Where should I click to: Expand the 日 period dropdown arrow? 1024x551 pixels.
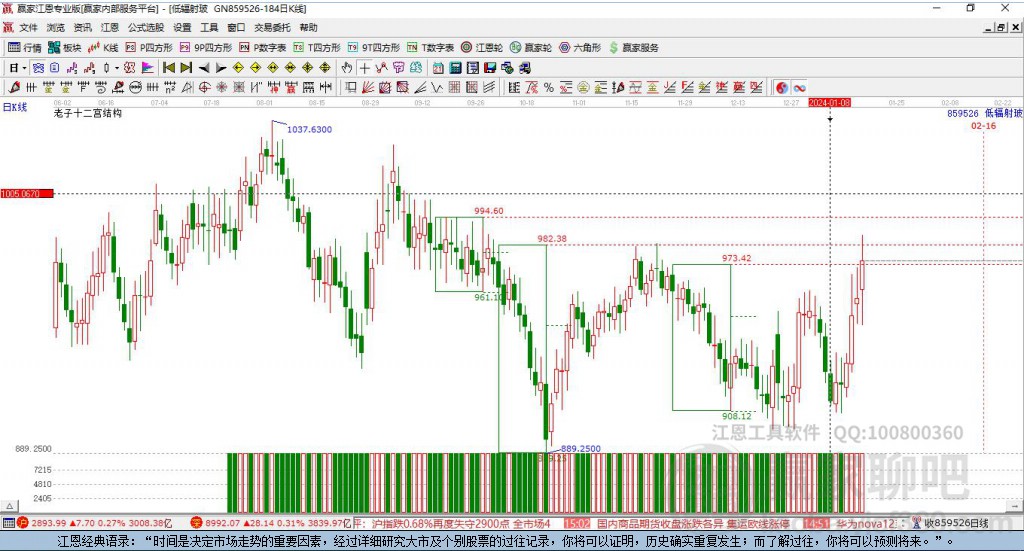pyautogui.click(x=24, y=67)
